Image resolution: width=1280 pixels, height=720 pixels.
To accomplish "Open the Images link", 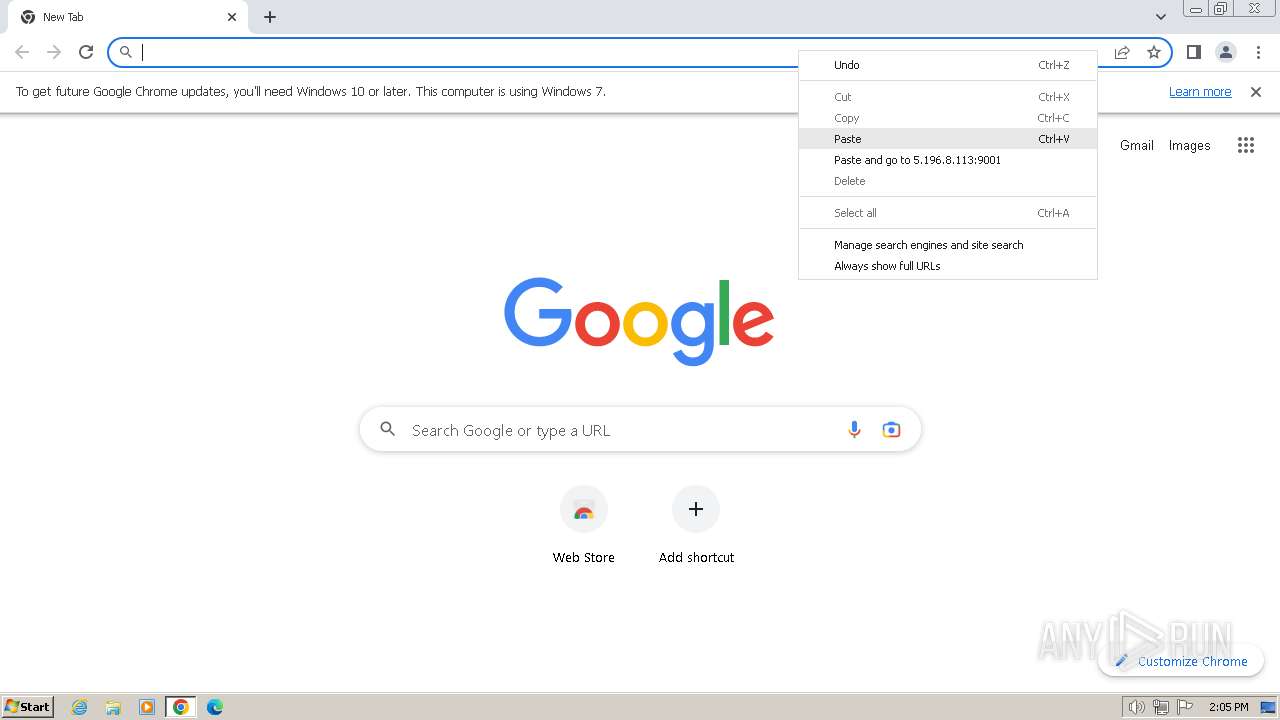I will click(1189, 145).
